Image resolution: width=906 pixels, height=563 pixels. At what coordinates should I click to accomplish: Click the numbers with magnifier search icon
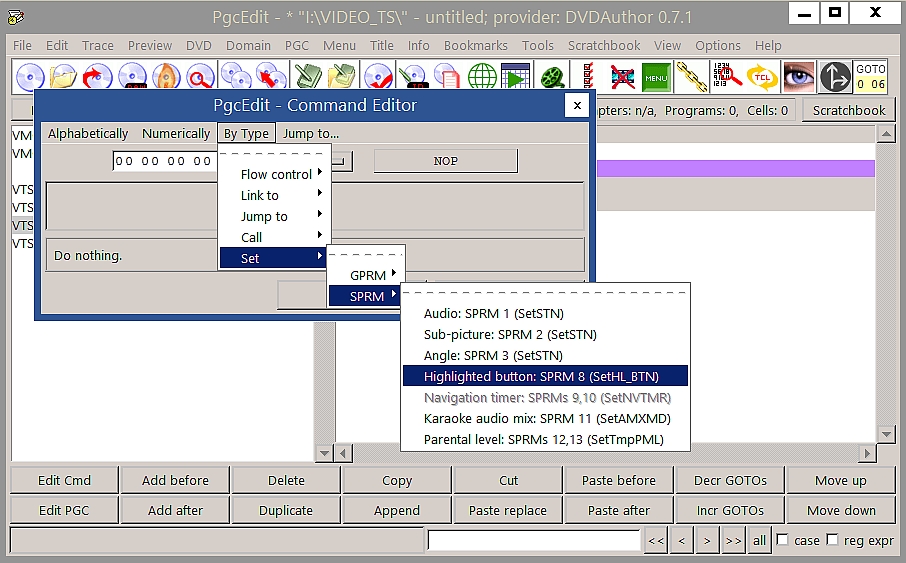pyautogui.click(x=727, y=77)
